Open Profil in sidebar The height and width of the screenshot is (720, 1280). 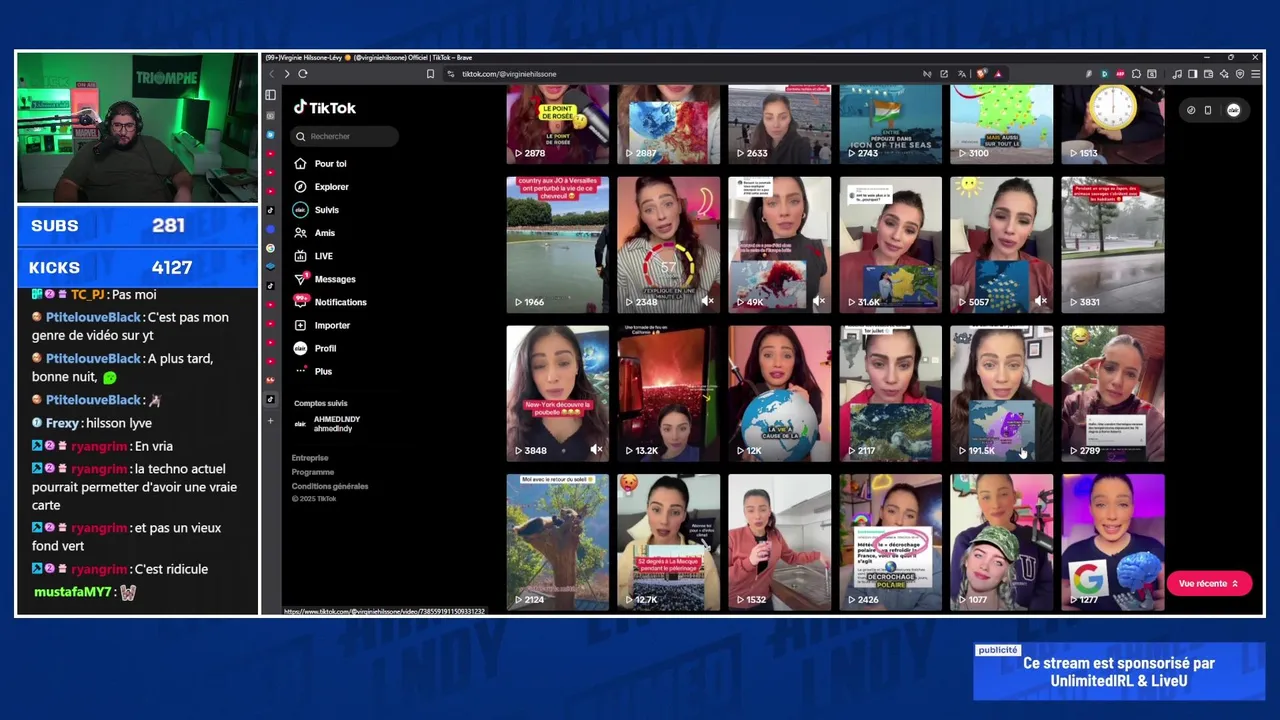(x=315, y=348)
